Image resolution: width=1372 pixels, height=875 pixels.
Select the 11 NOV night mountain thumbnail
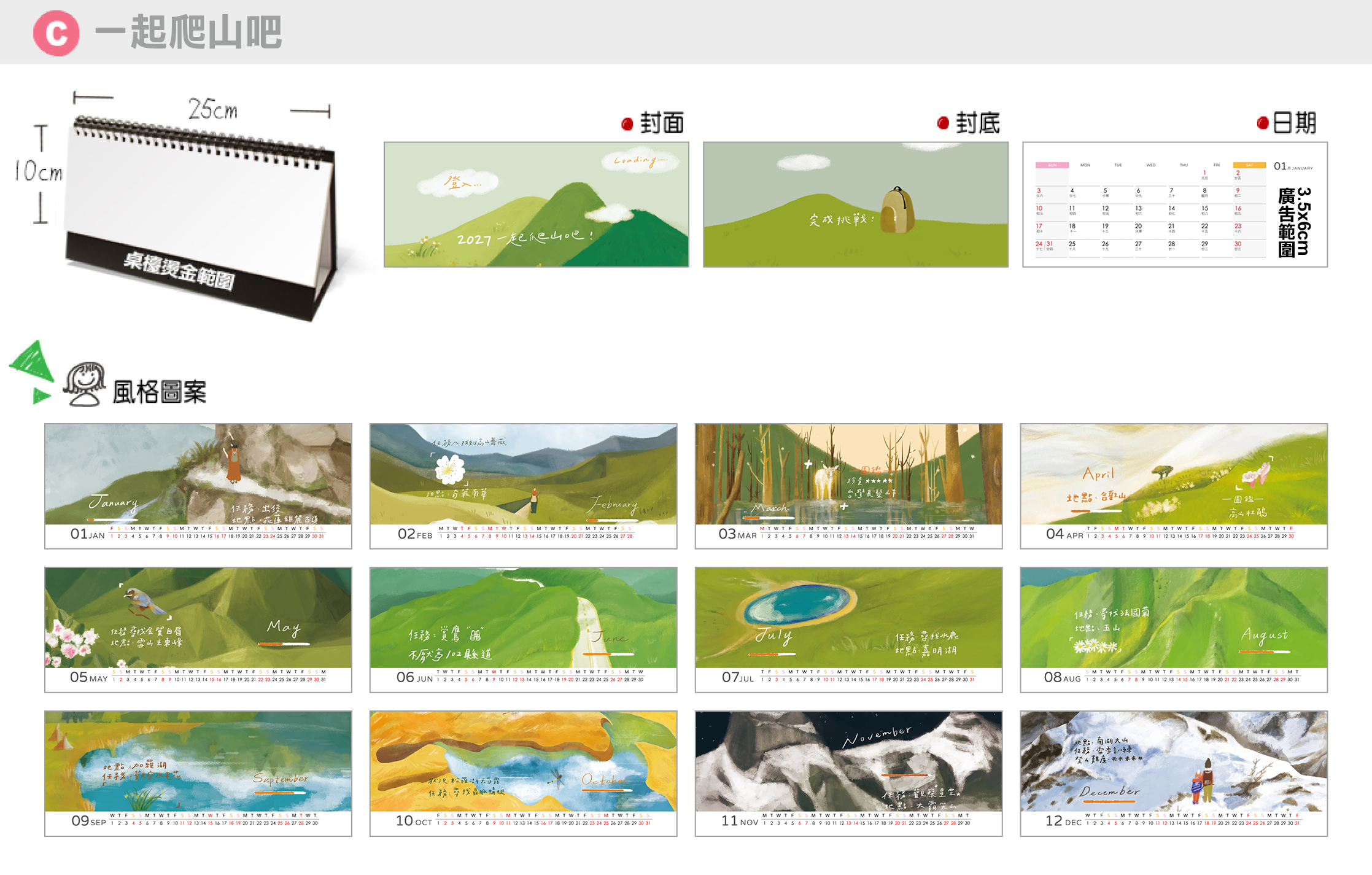tap(849, 773)
